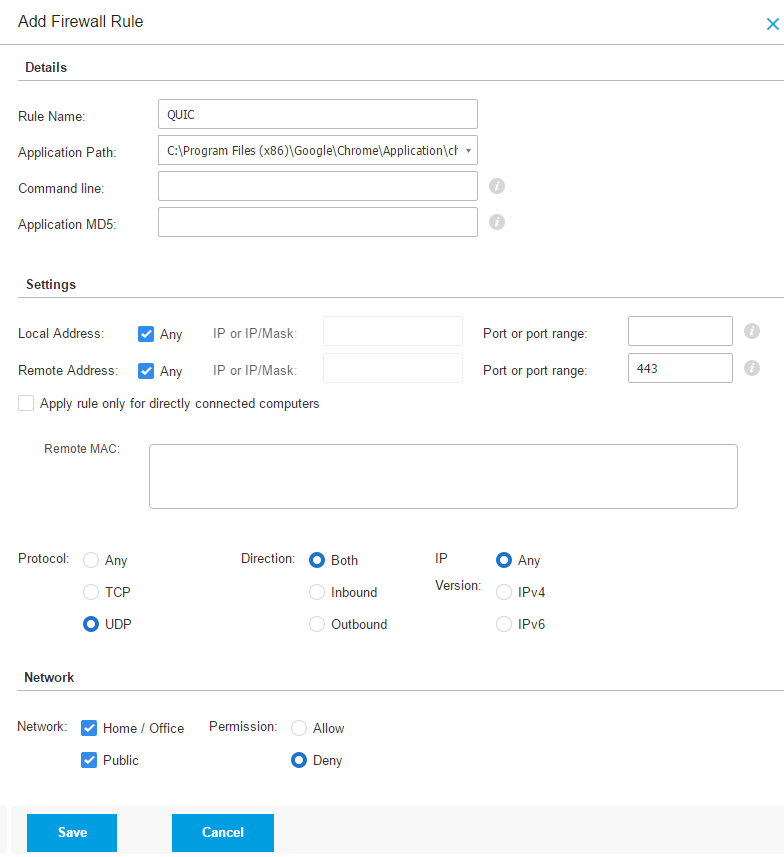Set permission to Allow
784x857 pixels.
click(299, 728)
